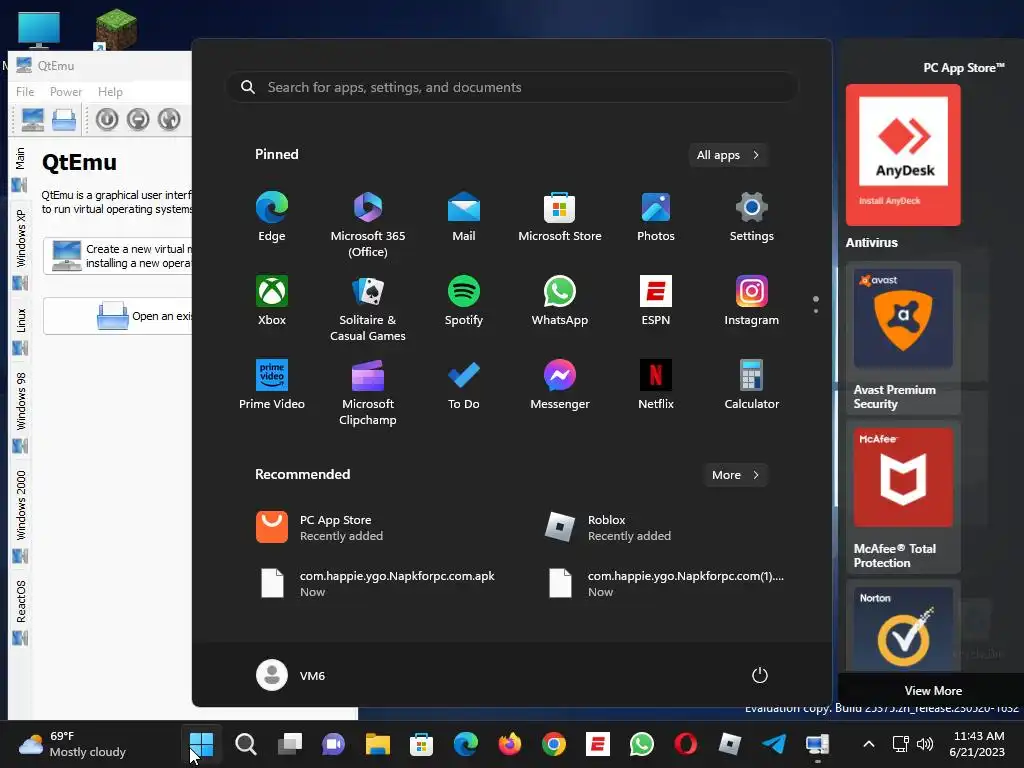Open the Calculator app

pyautogui.click(x=752, y=385)
